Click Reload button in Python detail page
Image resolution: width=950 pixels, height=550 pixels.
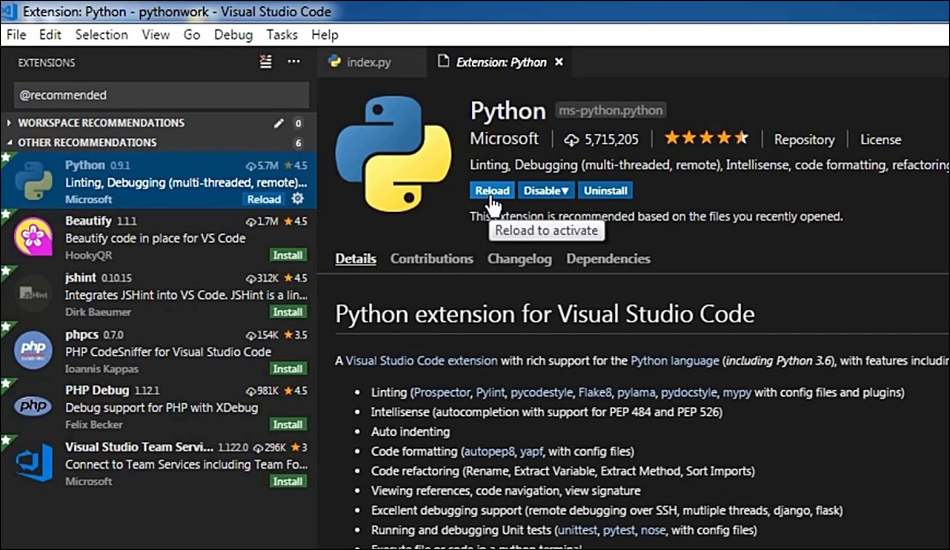492,190
